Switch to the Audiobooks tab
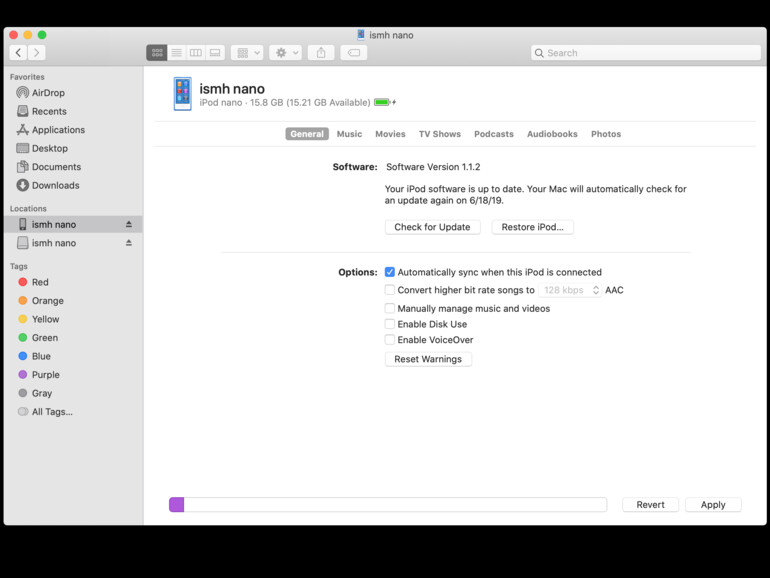 coord(552,134)
